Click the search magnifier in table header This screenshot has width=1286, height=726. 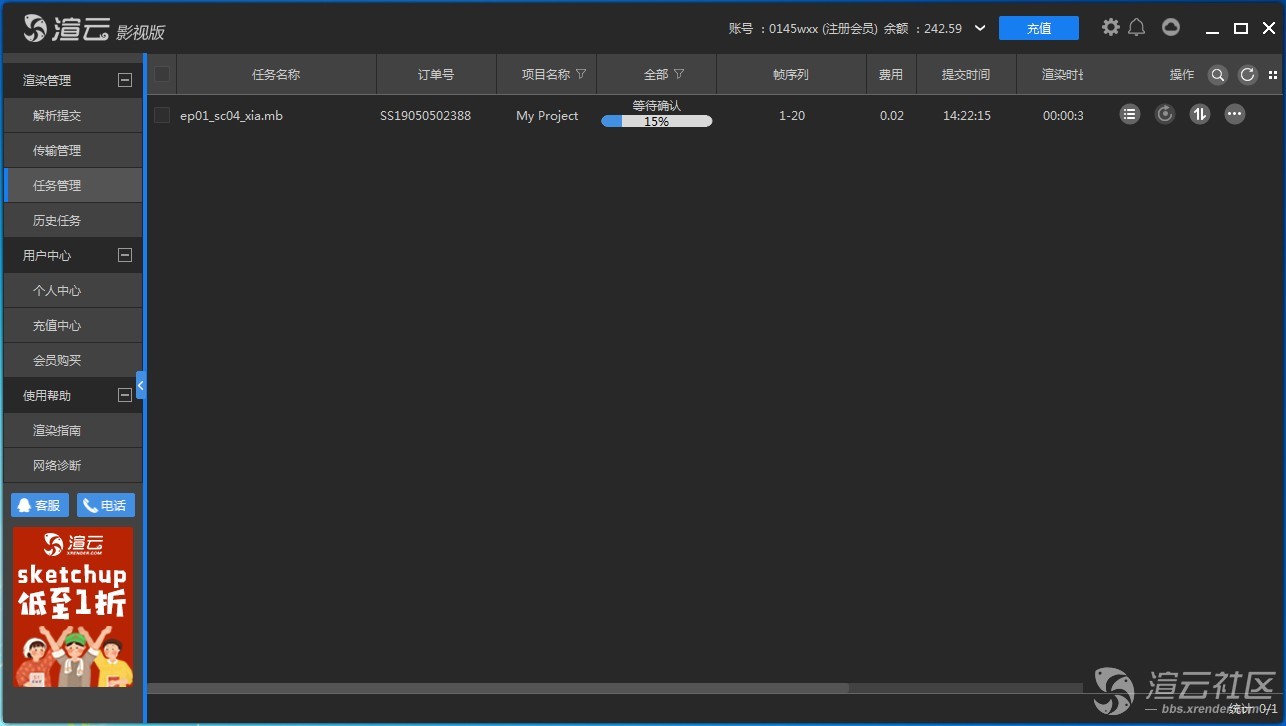point(1217,75)
